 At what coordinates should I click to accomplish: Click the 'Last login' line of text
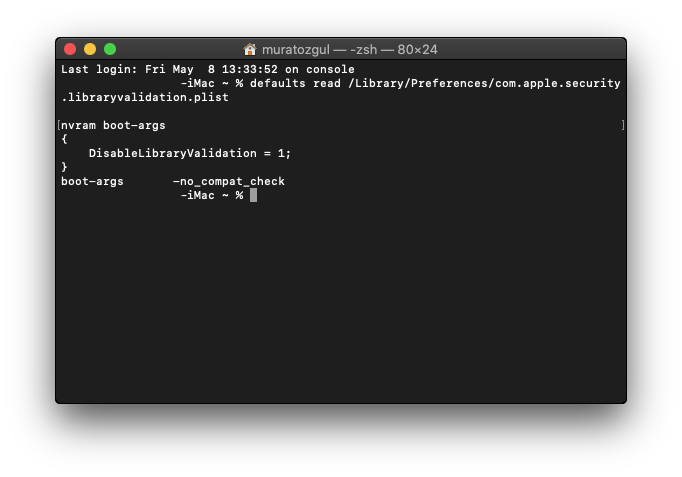[208, 70]
